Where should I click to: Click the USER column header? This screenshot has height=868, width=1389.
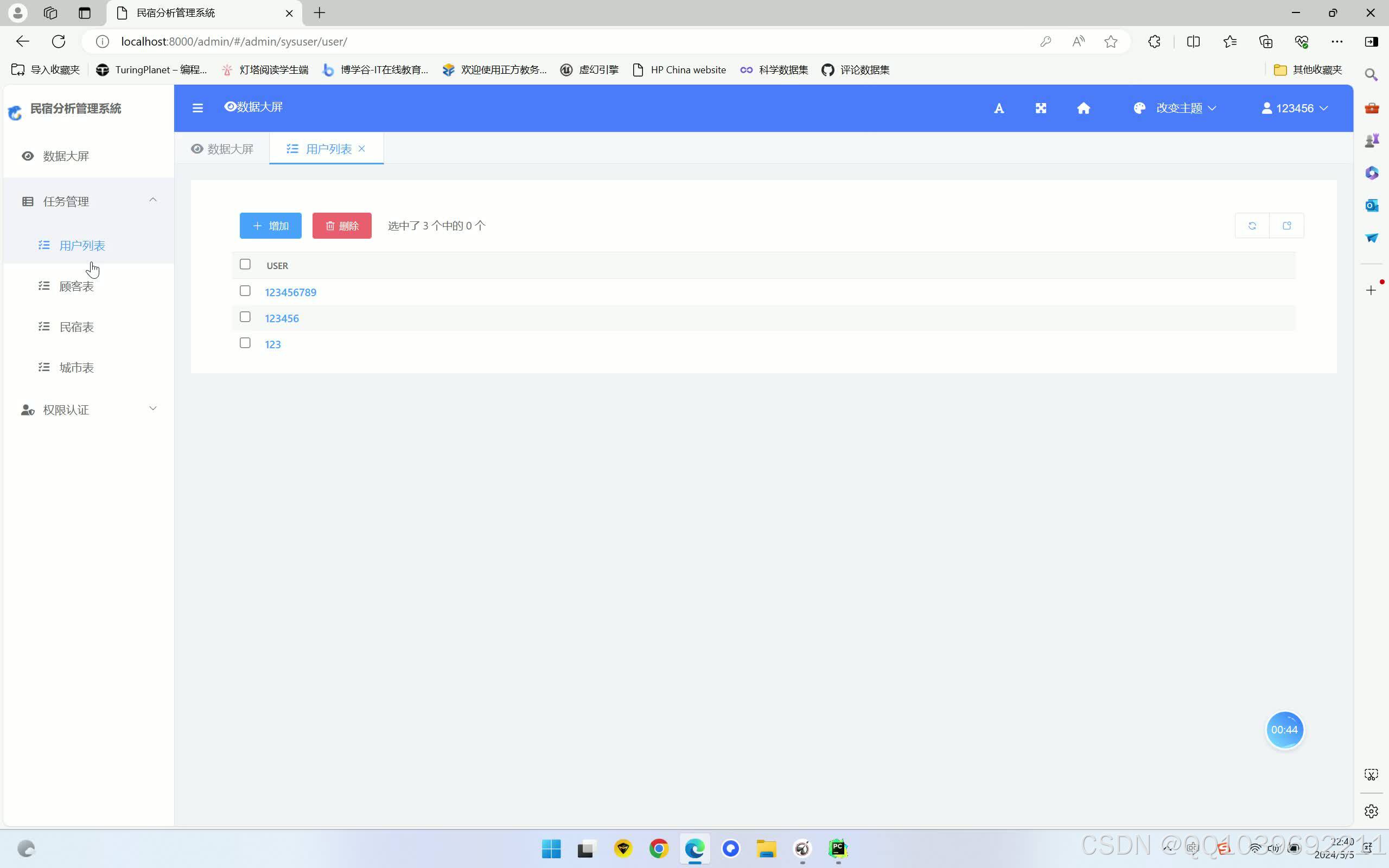point(277,266)
